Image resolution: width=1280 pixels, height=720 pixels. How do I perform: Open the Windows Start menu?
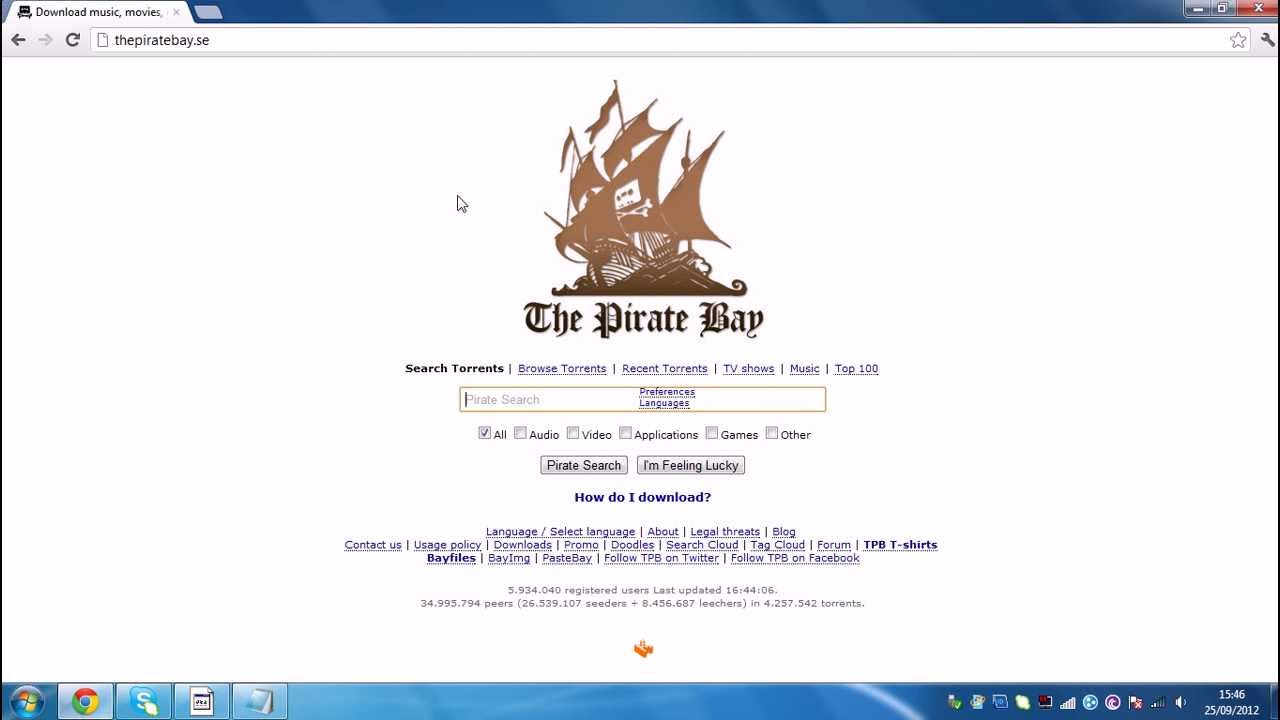(x=27, y=701)
